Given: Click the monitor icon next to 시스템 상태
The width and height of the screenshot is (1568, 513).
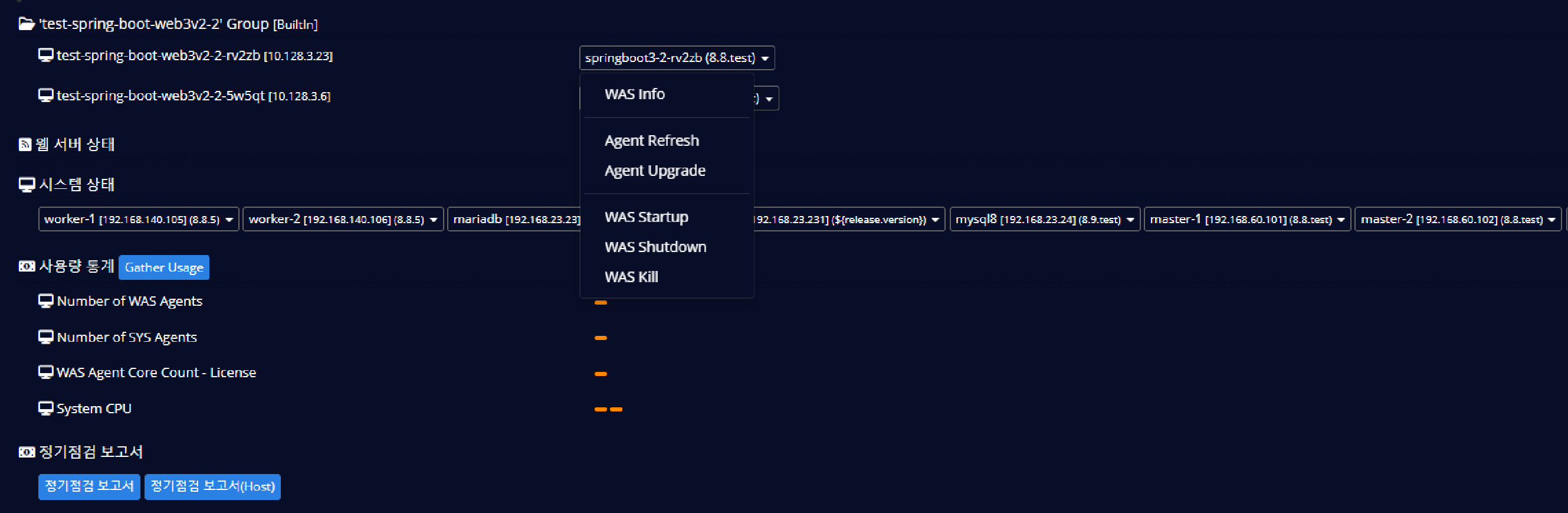Looking at the screenshot, I should coord(27,185).
